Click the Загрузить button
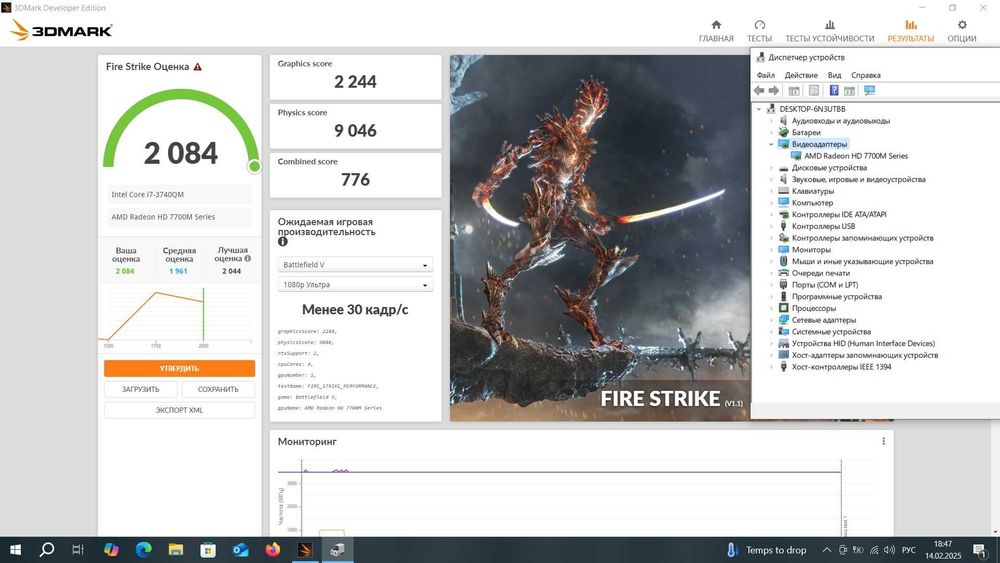Image resolution: width=1000 pixels, height=563 pixels. tap(140, 389)
